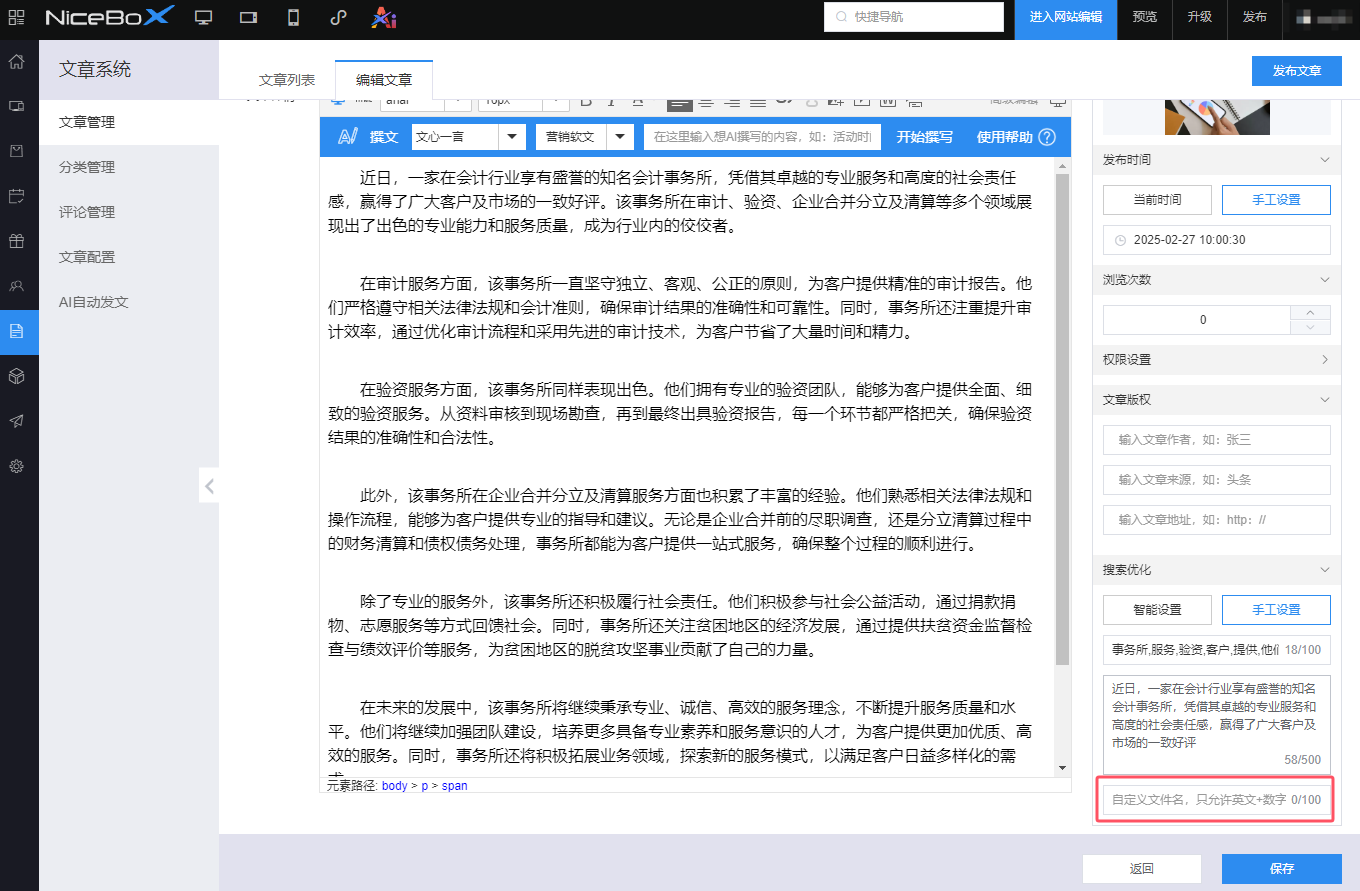
Task: Click the magnifier icon in quick navigation box
Action: click(x=840, y=17)
